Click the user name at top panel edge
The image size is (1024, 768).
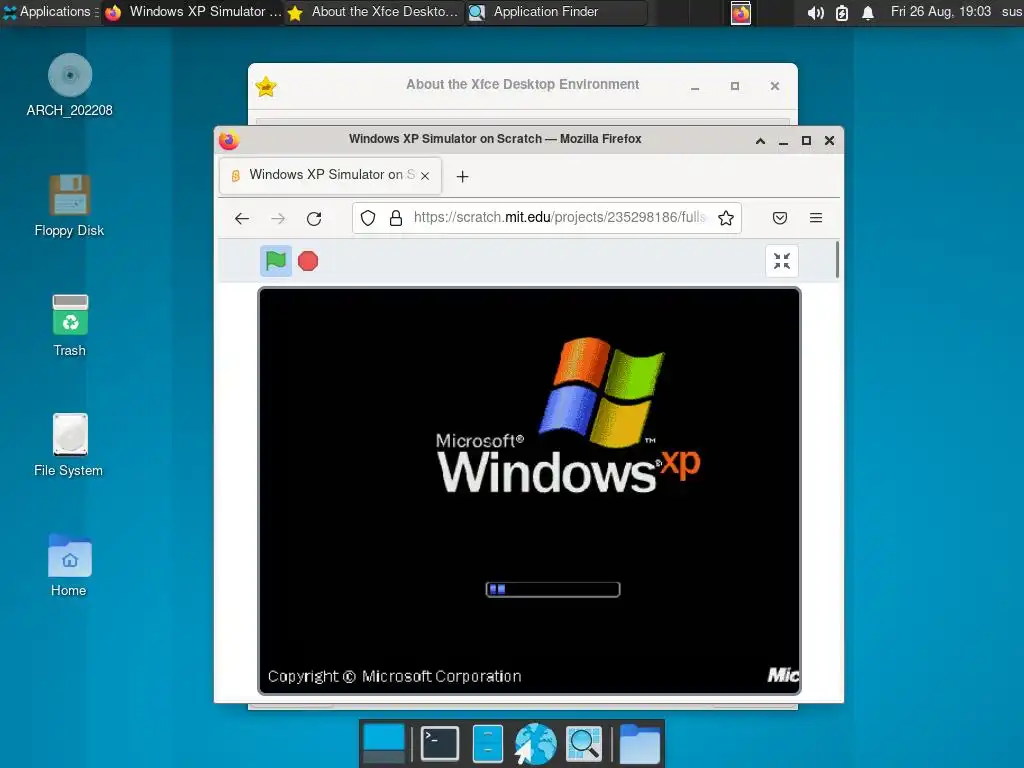click(x=1012, y=12)
